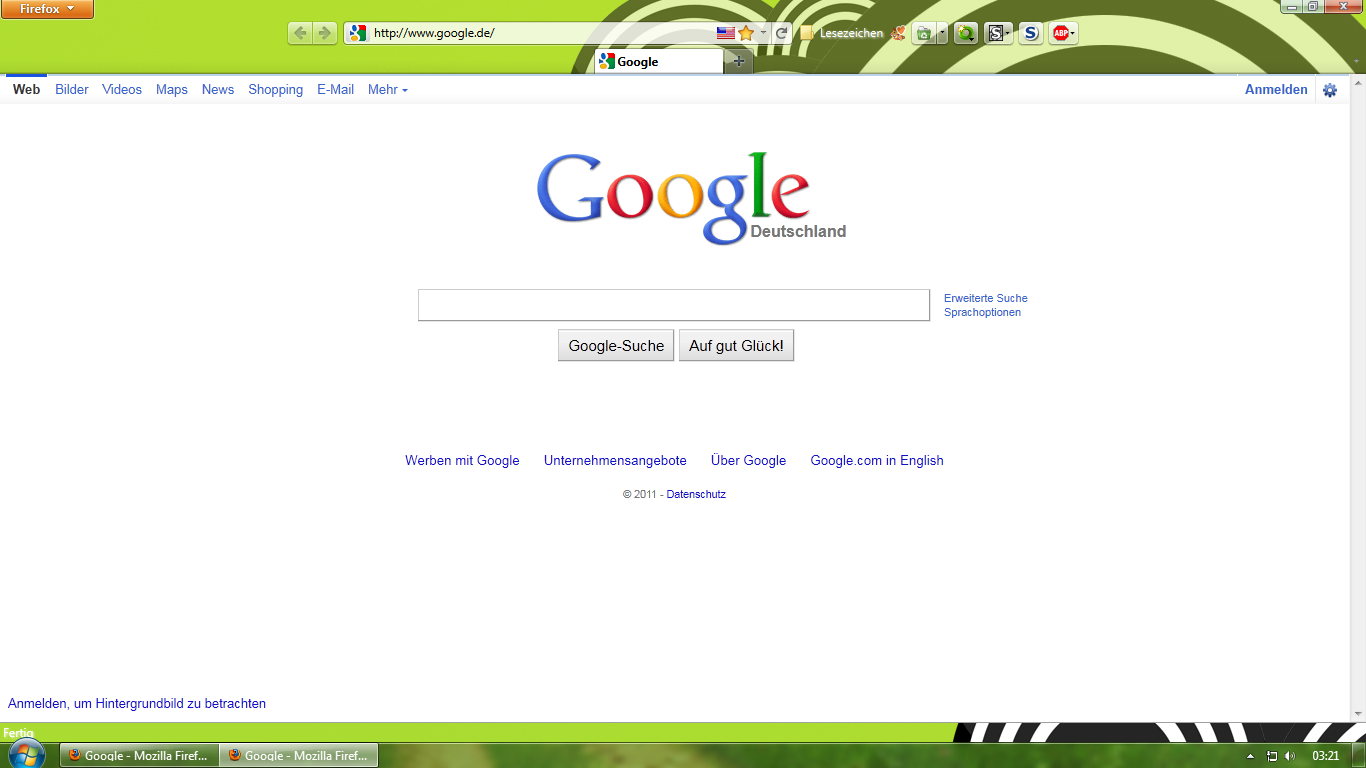Click the black-and-white S toolbar icon
The width and height of the screenshot is (1366, 768).
click(x=998, y=33)
